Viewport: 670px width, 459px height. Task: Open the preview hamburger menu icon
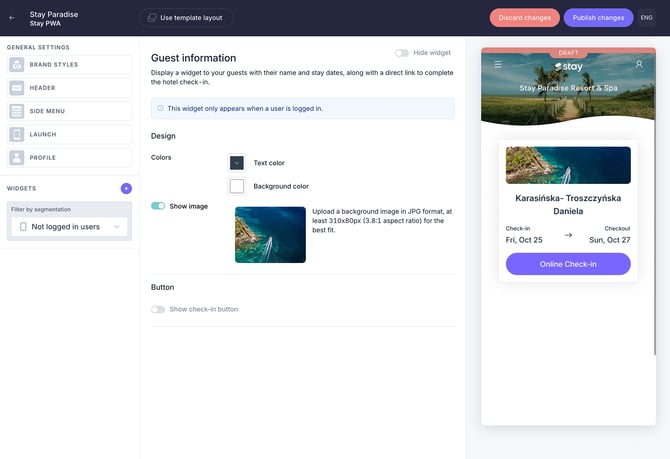498,65
